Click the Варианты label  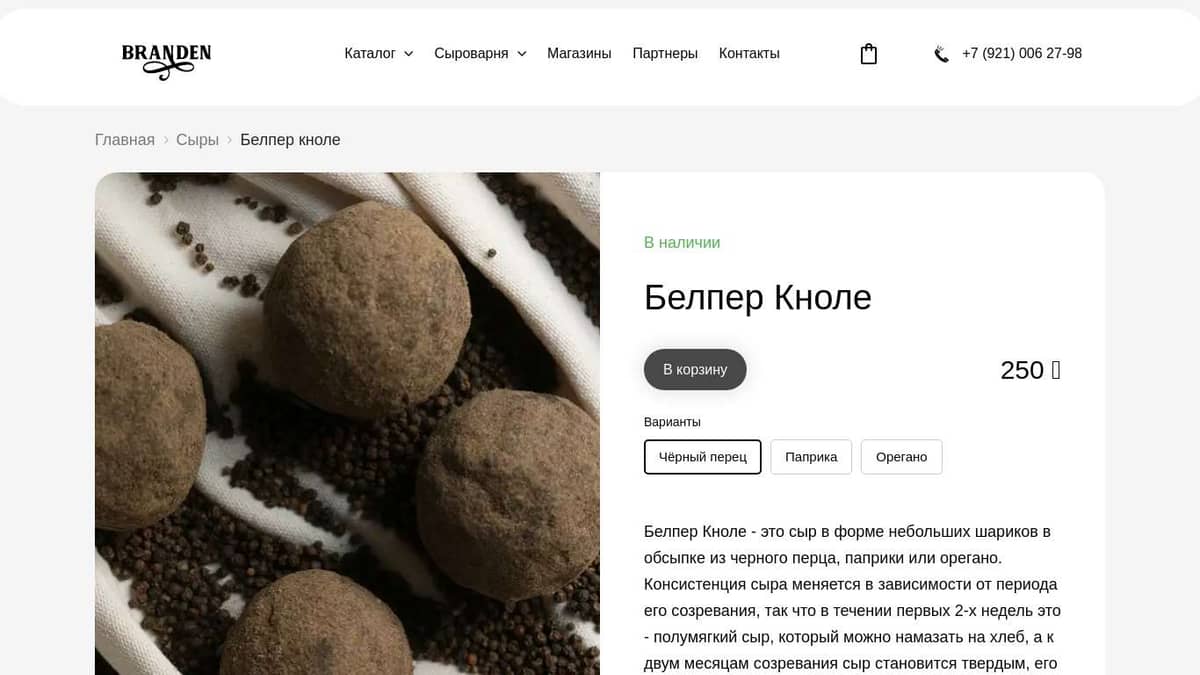[672, 422]
